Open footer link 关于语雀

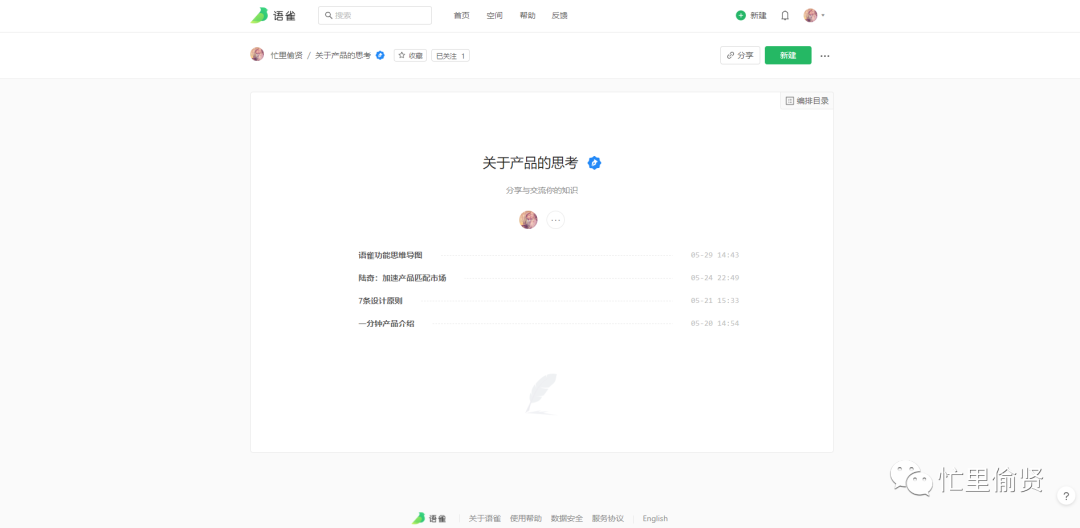click(x=485, y=518)
